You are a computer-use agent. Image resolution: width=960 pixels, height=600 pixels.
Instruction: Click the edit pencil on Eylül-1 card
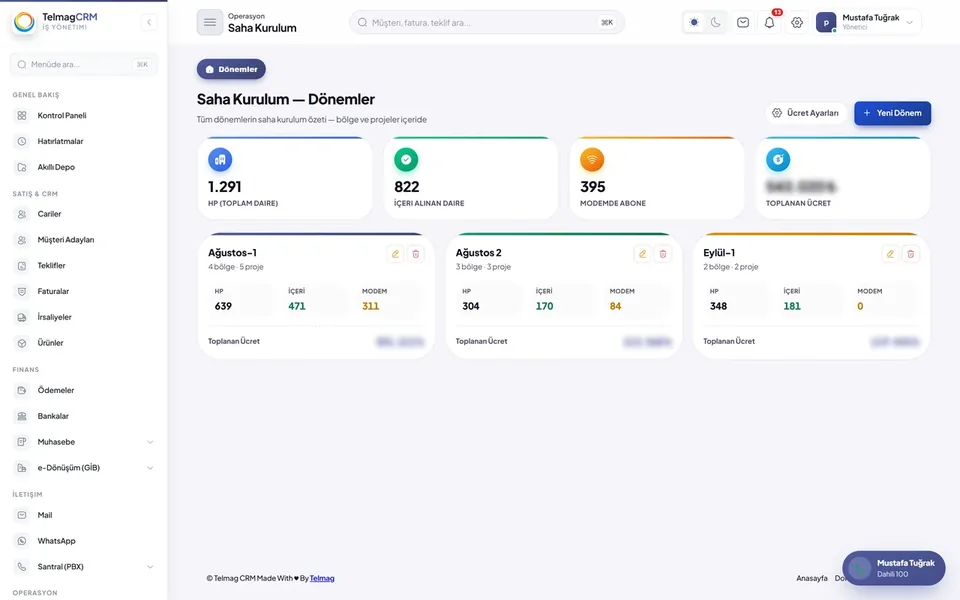click(890, 254)
